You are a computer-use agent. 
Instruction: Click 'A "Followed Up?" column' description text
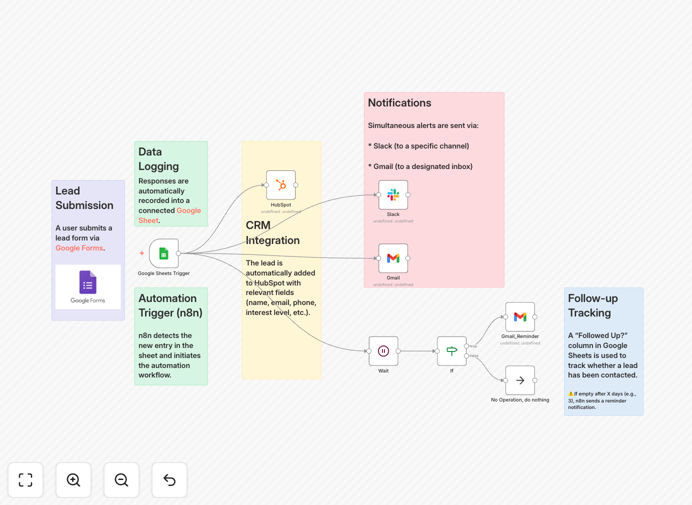coord(602,355)
